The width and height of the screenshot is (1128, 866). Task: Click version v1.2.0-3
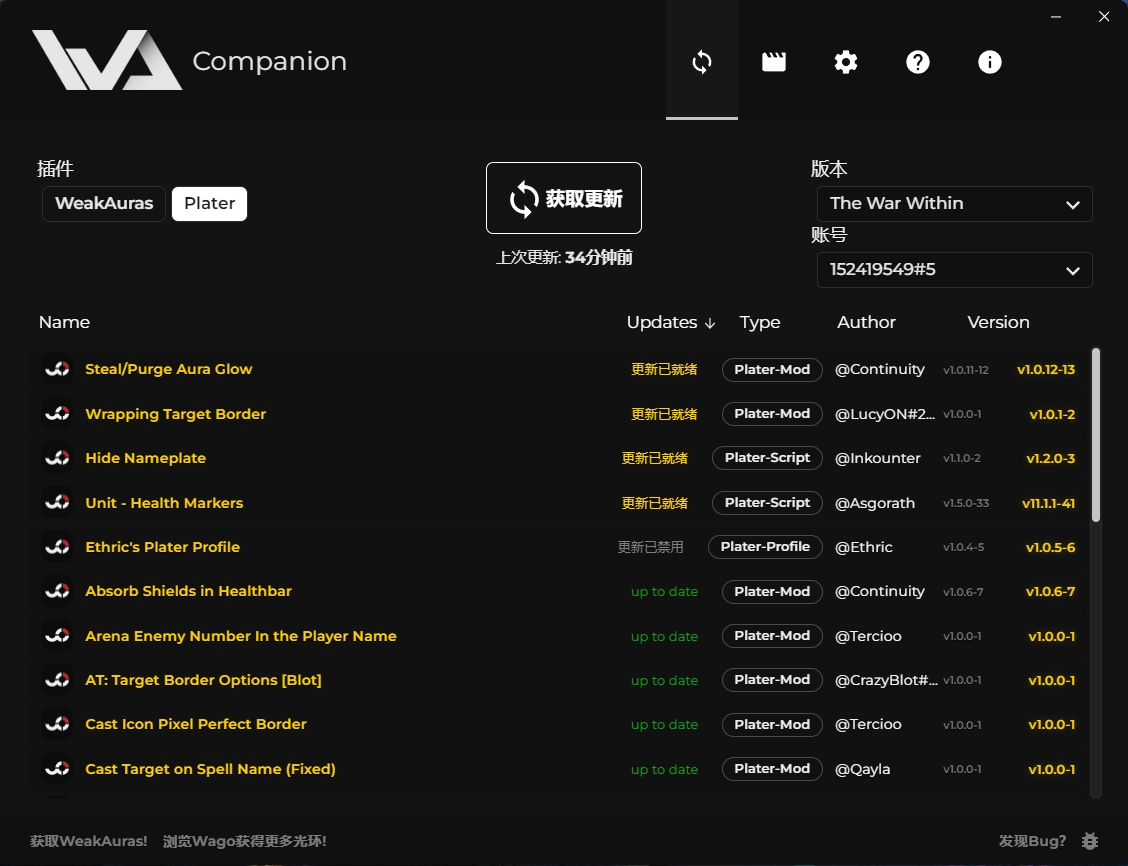1050,459
